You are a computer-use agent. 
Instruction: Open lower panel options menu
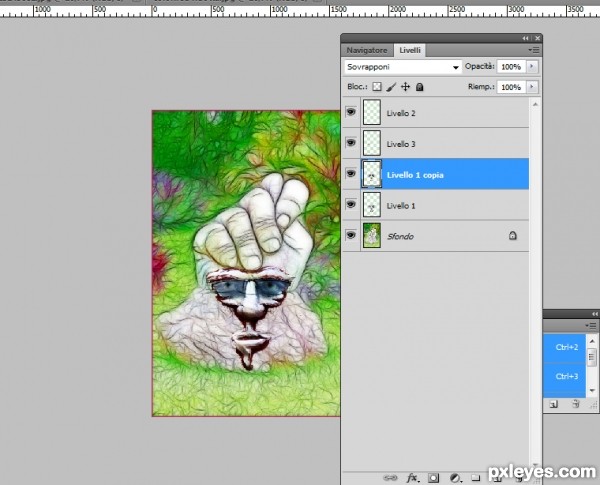coord(591,326)
